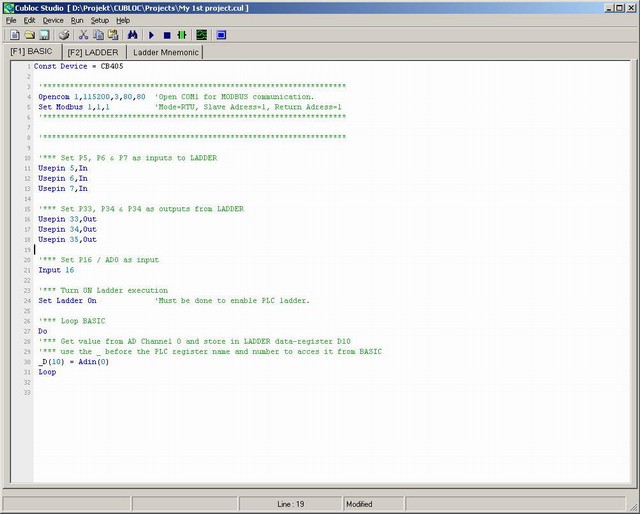Paste with the clipboard icon

click(x=113, y=35)
